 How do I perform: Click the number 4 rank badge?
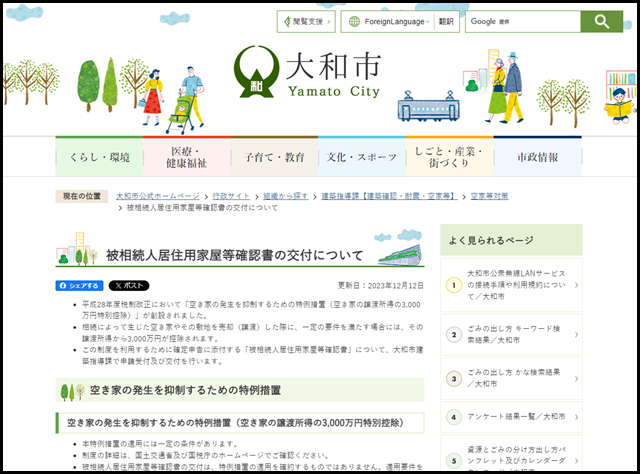(x=454, y=417)
